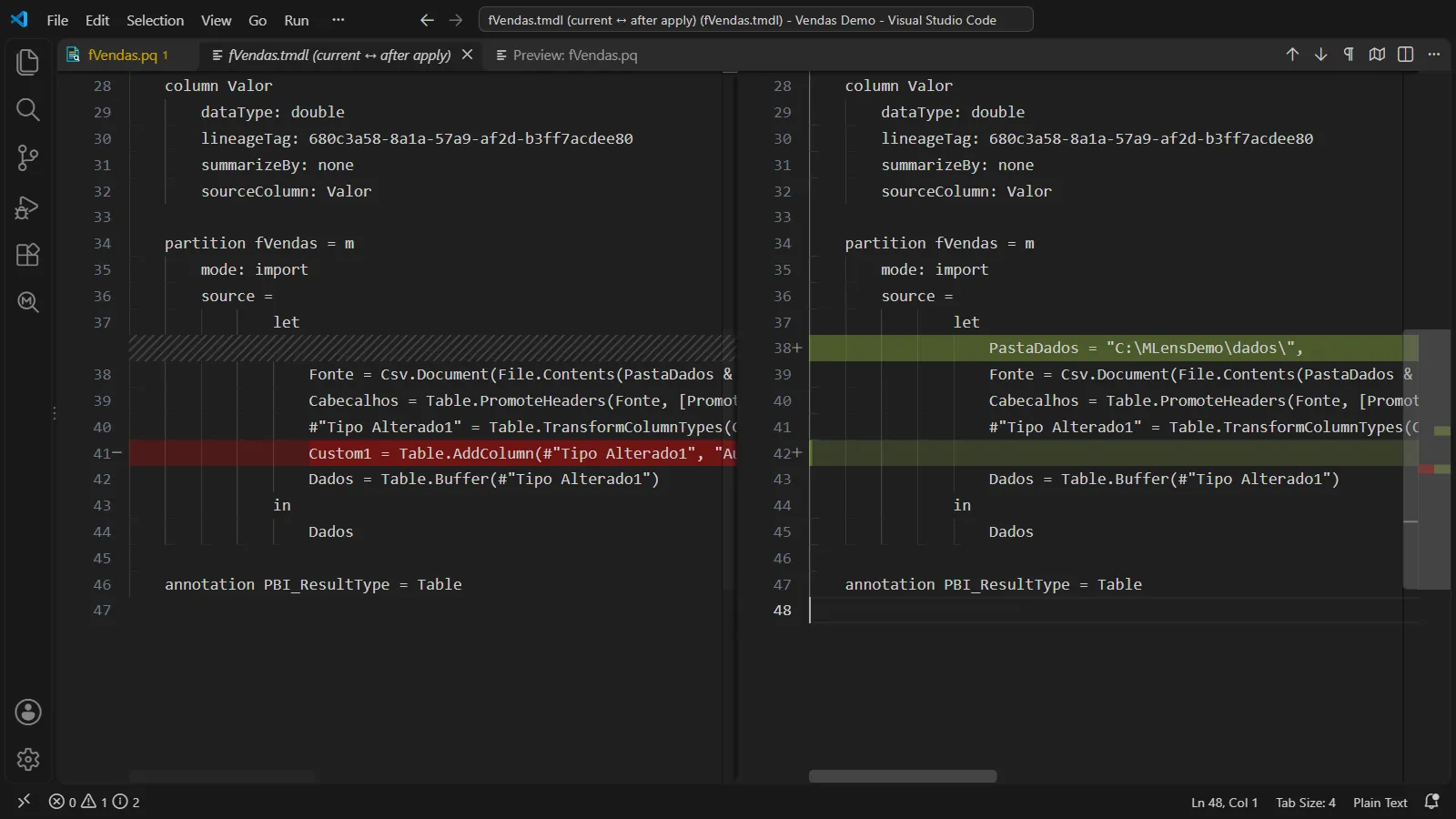Screen dimensions: 1456x819
Task: Open the Selection menu
Action: 155,20
